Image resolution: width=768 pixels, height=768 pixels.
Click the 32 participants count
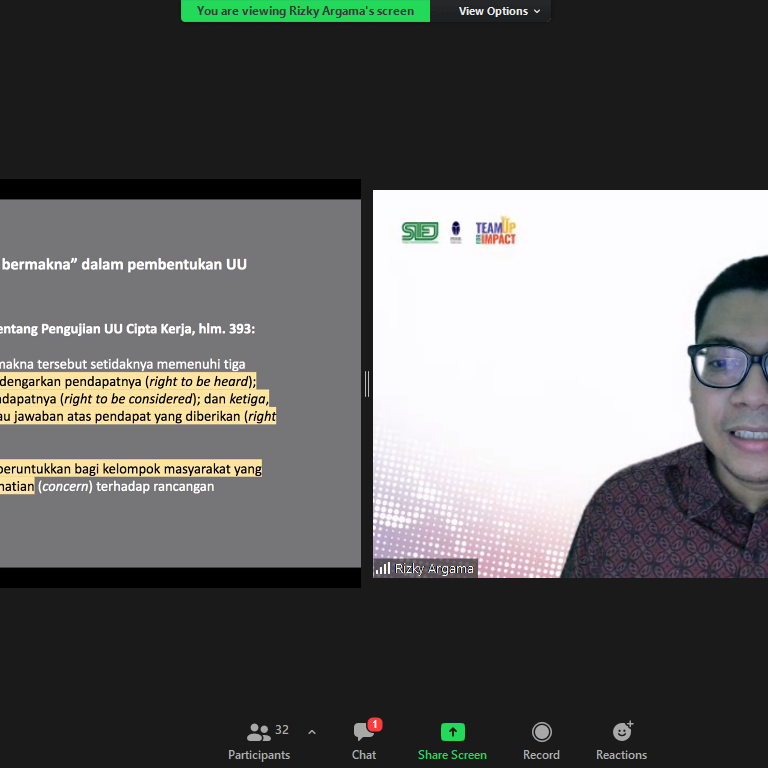(282, 729)
